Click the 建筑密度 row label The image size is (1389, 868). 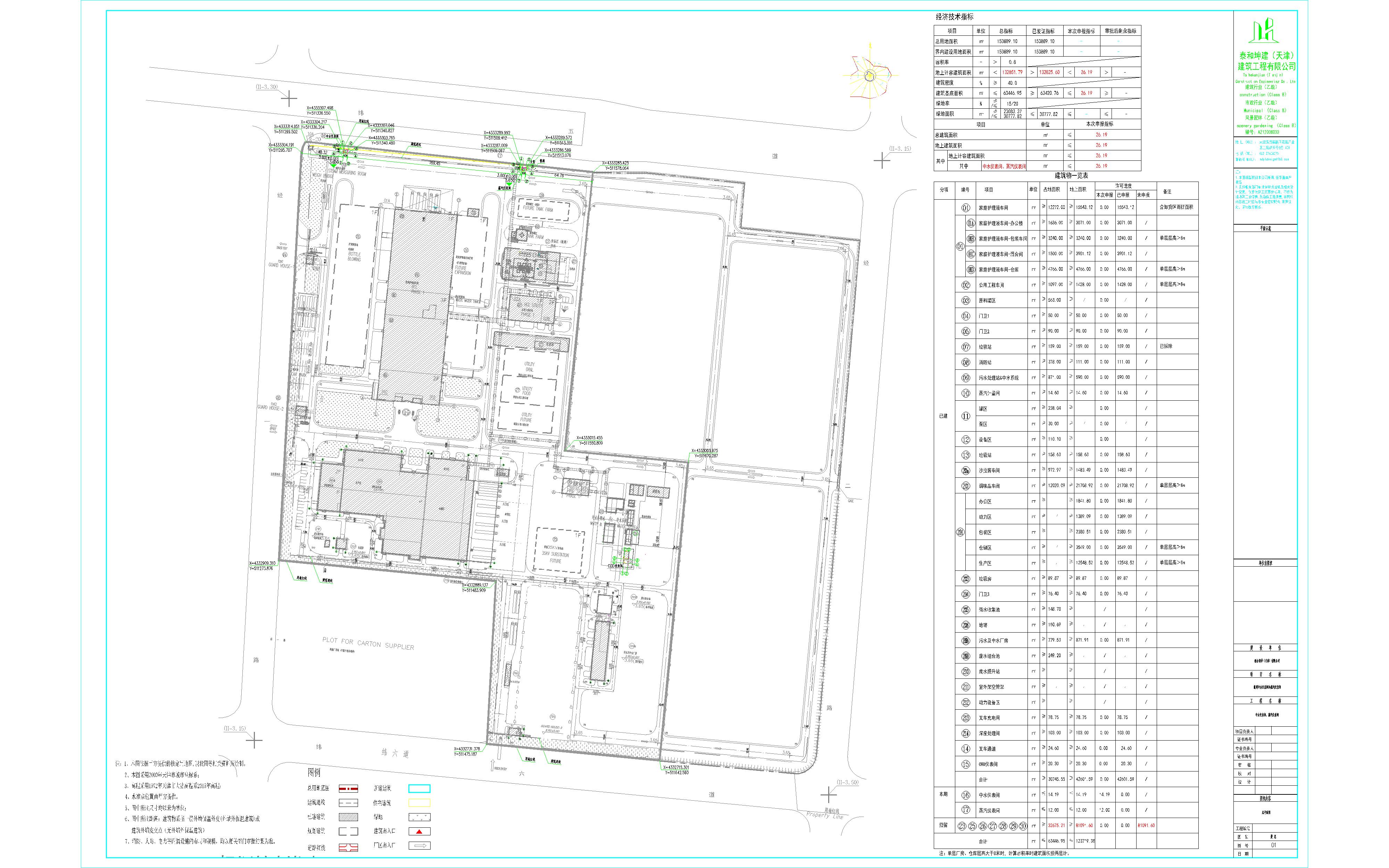[945, 83]
